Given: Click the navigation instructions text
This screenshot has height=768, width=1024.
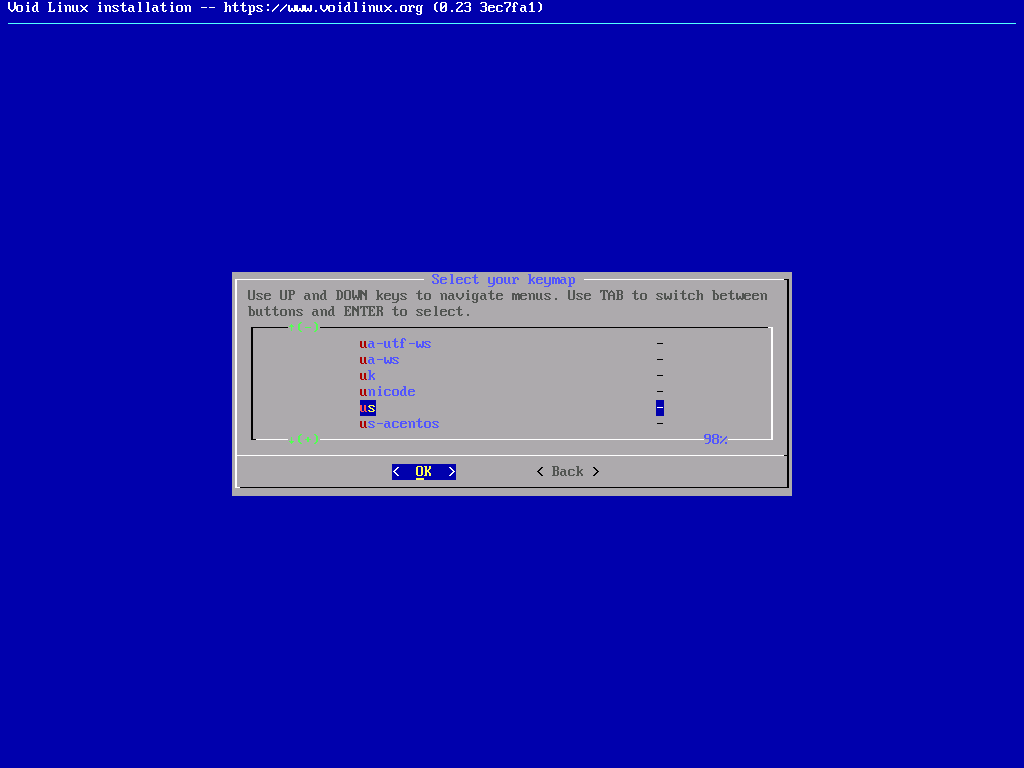Looking at the screenshot, I should [x=507, y=304].
